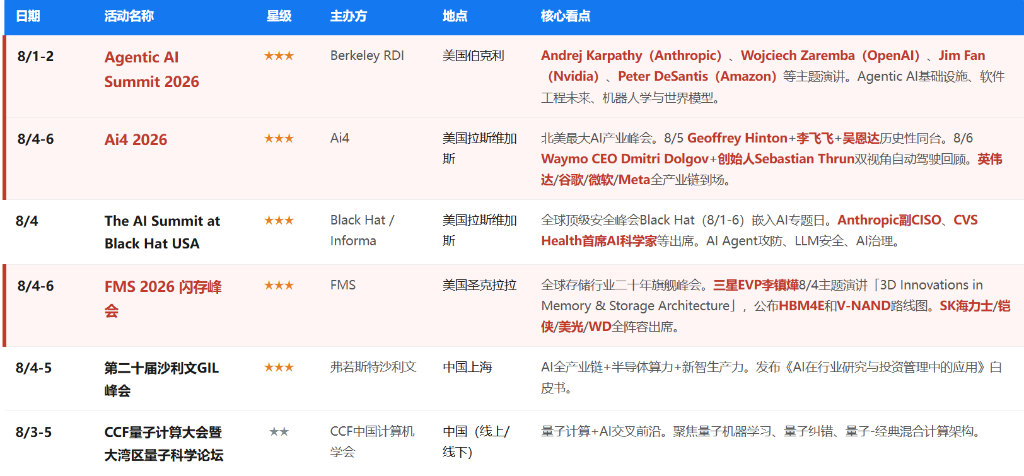Click the Wojciech Zaremba（OpenAI） highlight
1024x476 pixels.
[x=831, y=56]
